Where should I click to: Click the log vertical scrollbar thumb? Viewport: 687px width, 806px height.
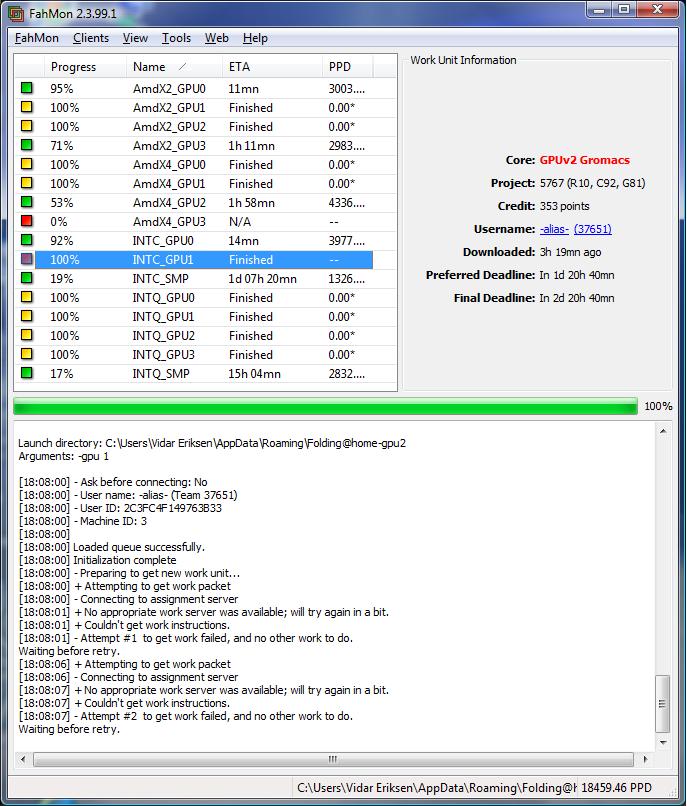point(663,703)
